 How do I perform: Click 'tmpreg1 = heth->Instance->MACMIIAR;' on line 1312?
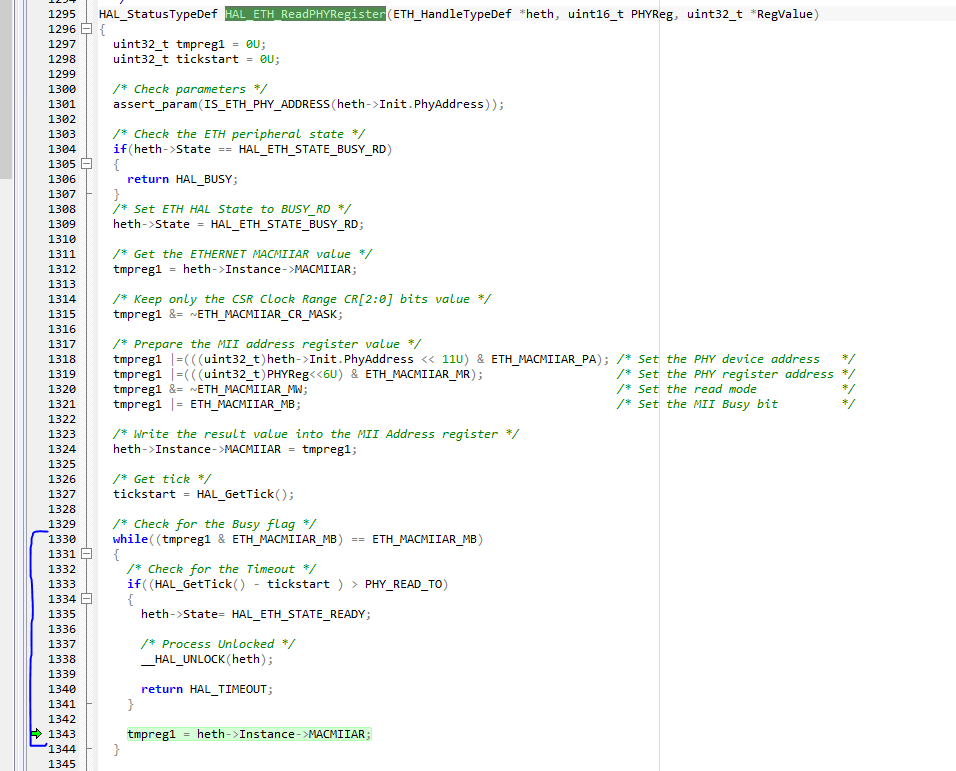235,269
